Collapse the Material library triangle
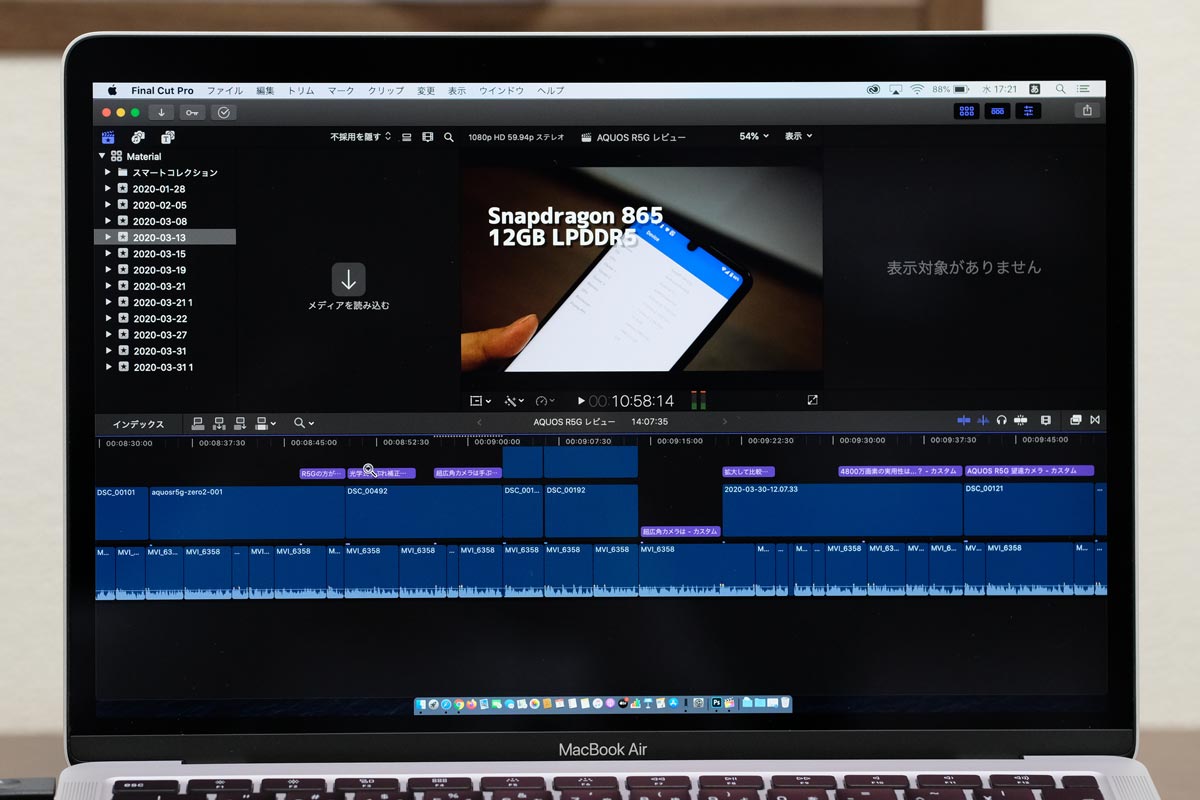 [102, 156]
